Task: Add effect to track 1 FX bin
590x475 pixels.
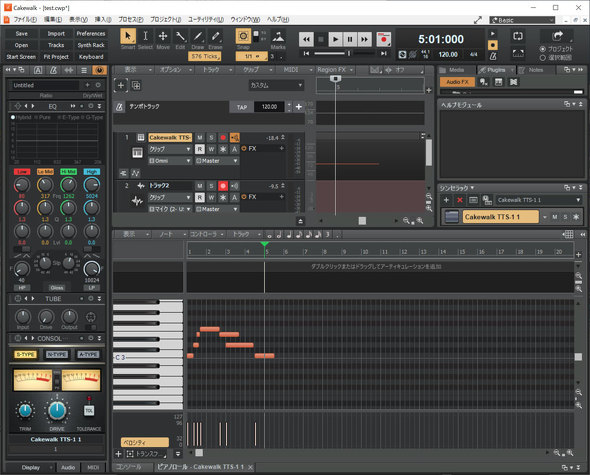Action: click(281, 149)
